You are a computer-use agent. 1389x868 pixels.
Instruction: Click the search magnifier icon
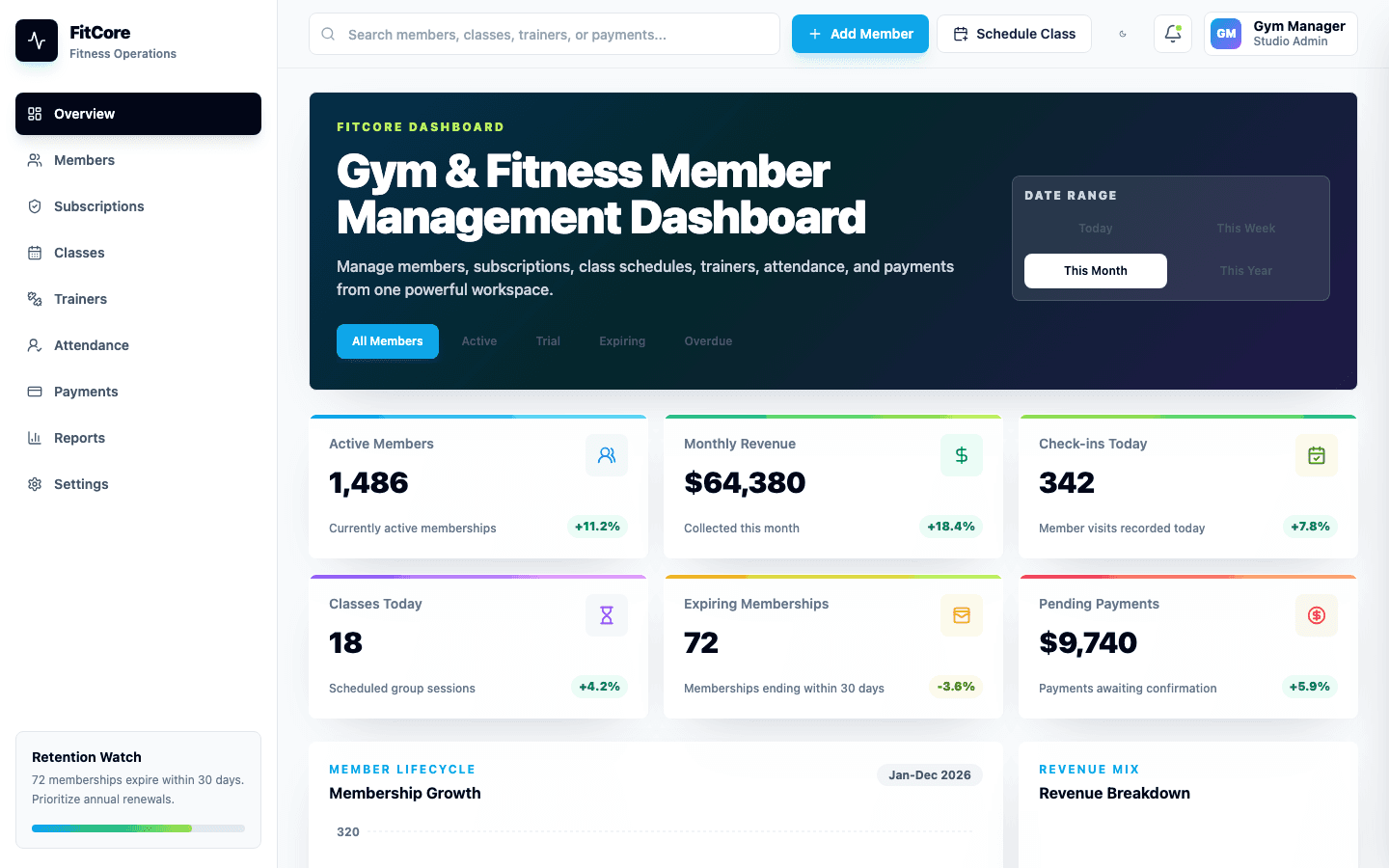point(328,34)
